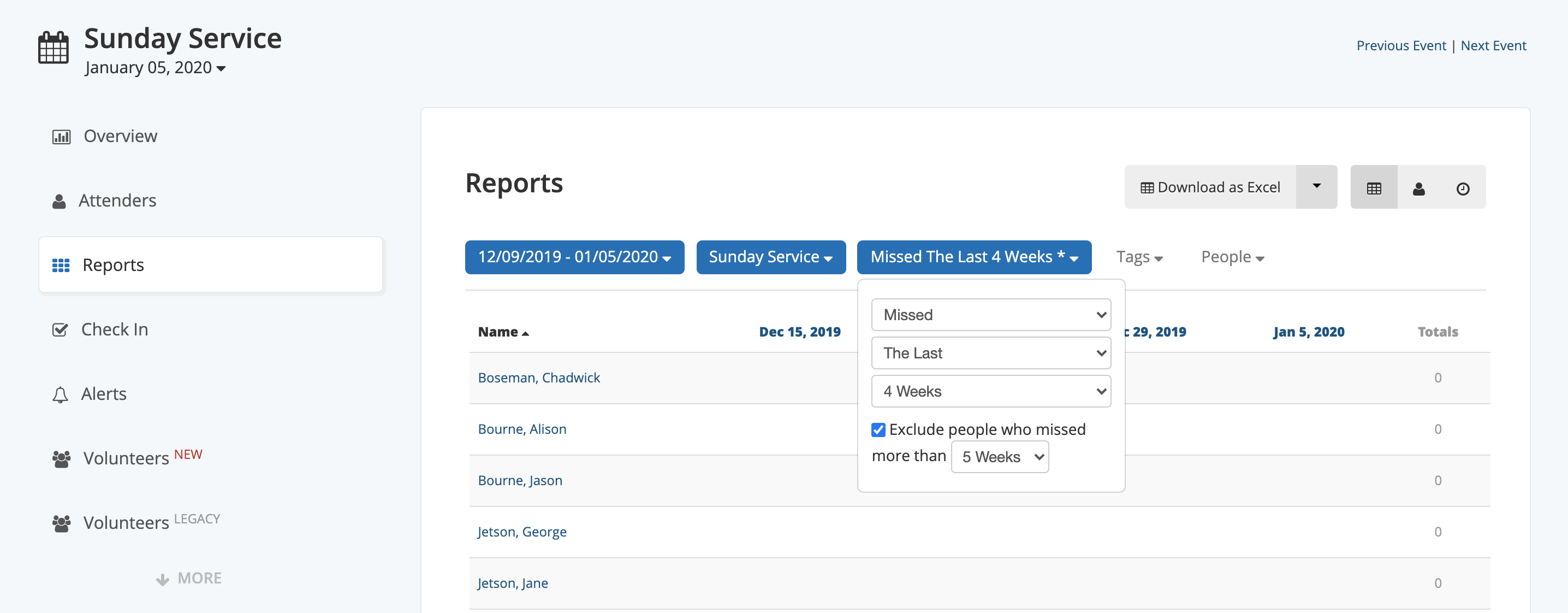Open the 12/09/2019 - 01/05/2020 date range filter
This screenshot has width=1568, height=613.
(x=574, y=257)
